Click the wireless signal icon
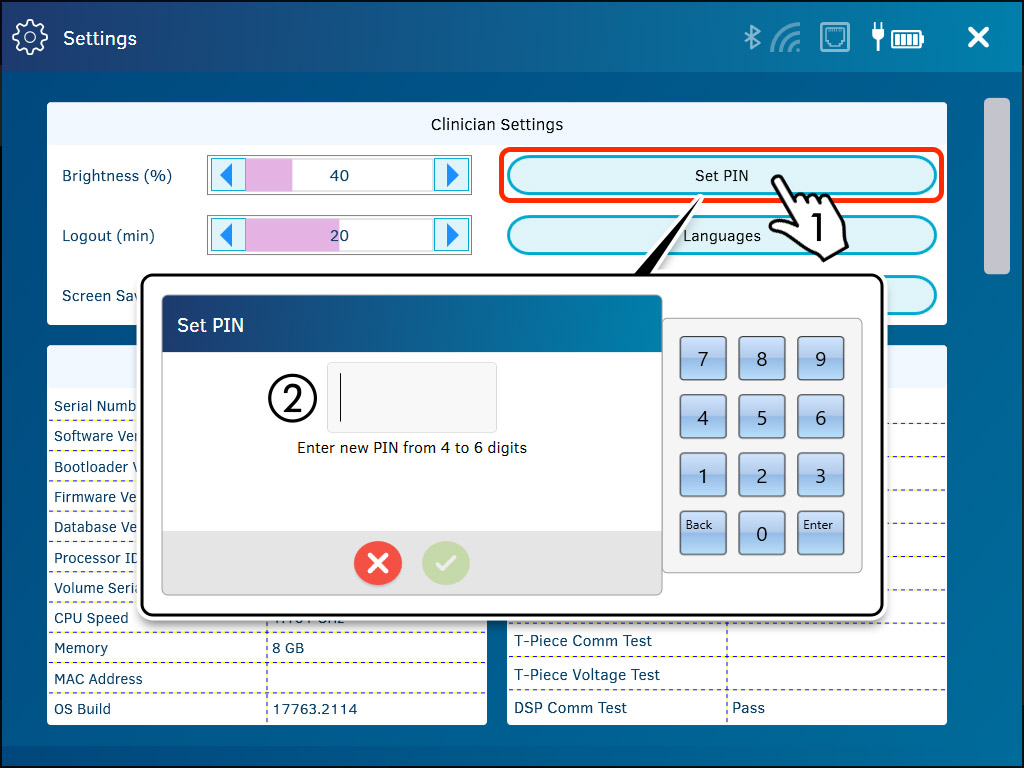Image resolution: width=1024 pixels, height=768 pixels. (786, 38)
